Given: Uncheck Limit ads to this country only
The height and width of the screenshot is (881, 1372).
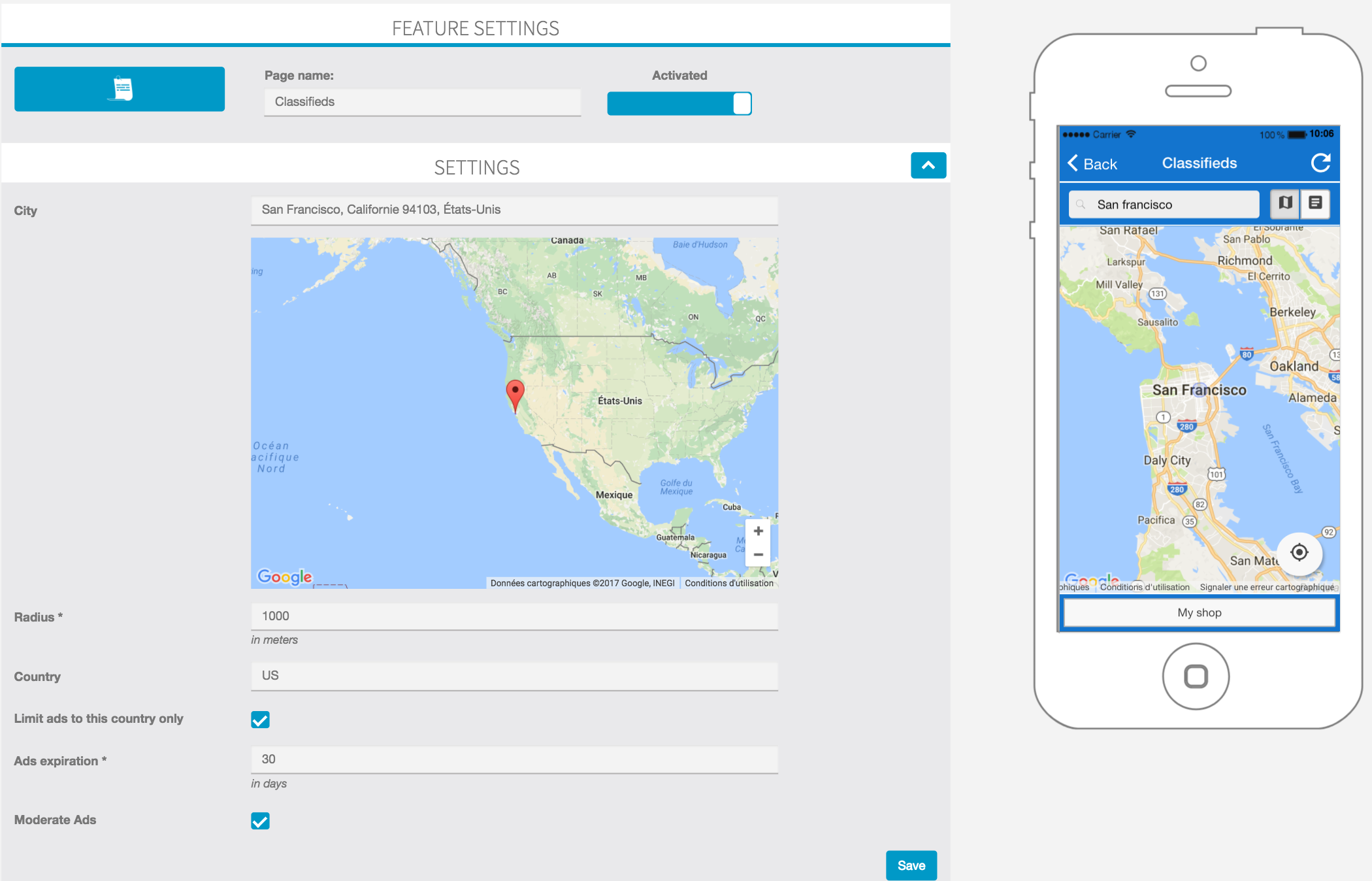Looking at the screenshot, I should tap(260, 720).
